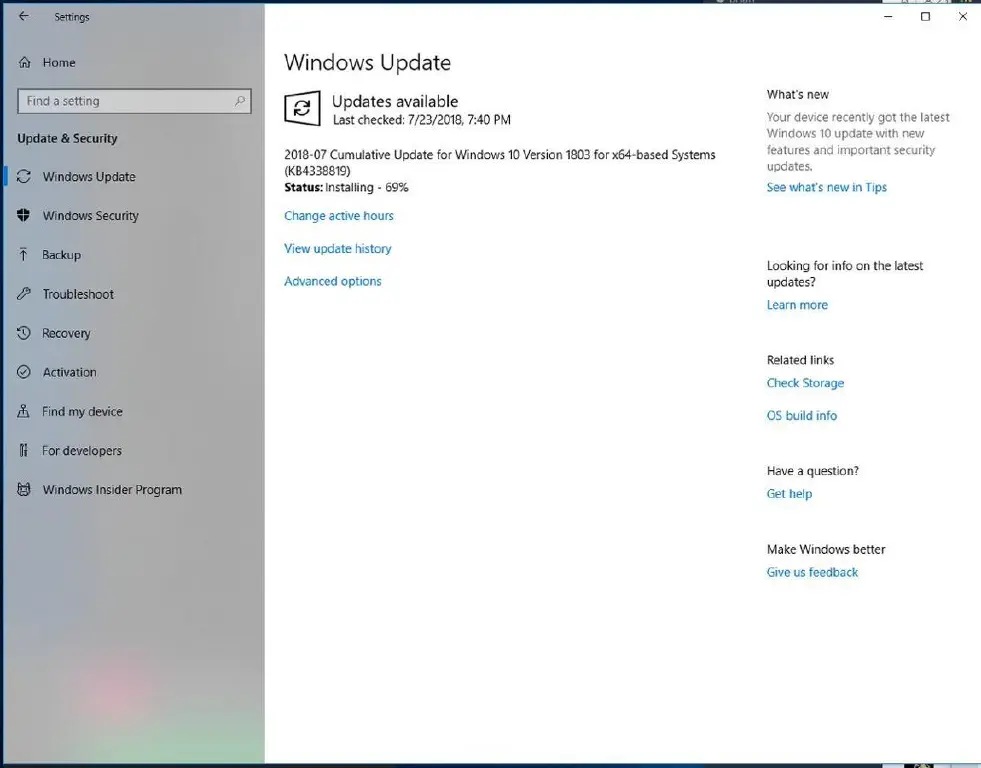Open the Check Storage link
This screenshot has width=981, height=768.
805,383
